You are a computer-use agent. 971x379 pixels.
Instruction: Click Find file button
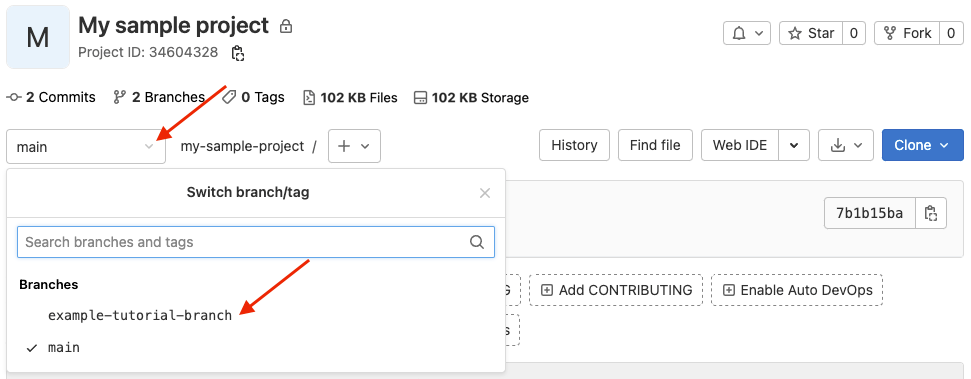[655, 146]
